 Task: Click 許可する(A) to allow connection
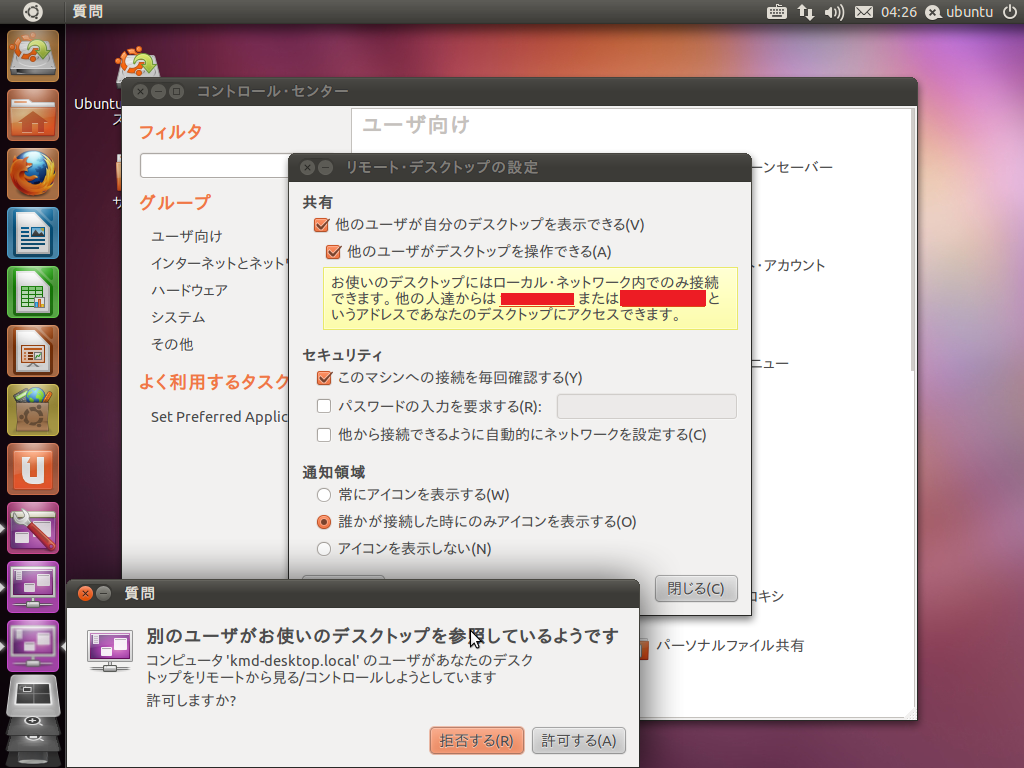(x=579, y=741)
